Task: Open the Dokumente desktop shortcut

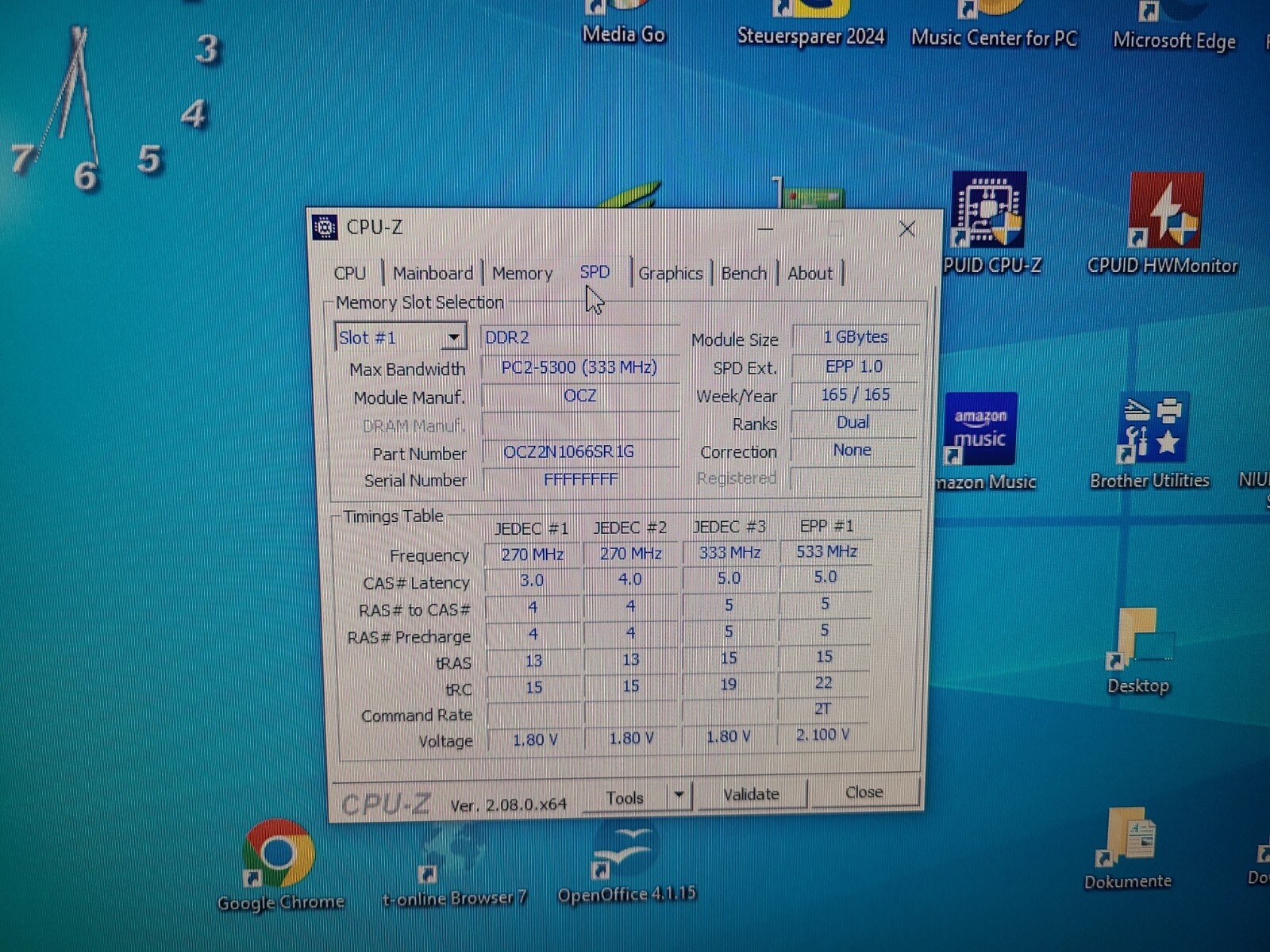Action: 1128,848
